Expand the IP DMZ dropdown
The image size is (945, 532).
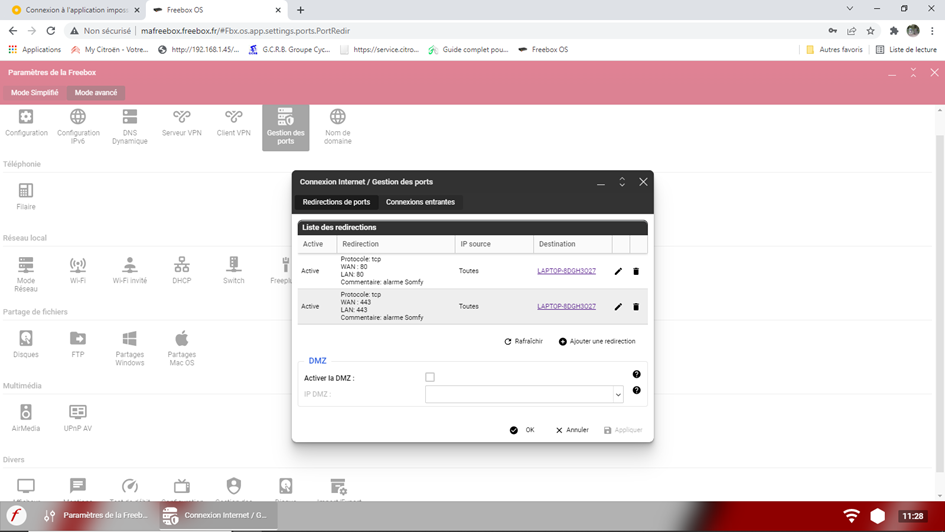click(618, 395)
